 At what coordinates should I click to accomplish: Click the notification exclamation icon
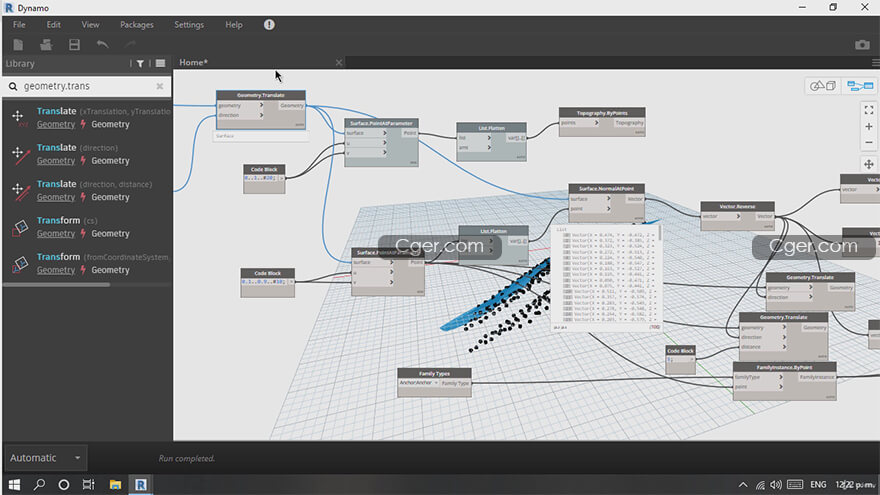pyautogui.click(x=269, y=24)
